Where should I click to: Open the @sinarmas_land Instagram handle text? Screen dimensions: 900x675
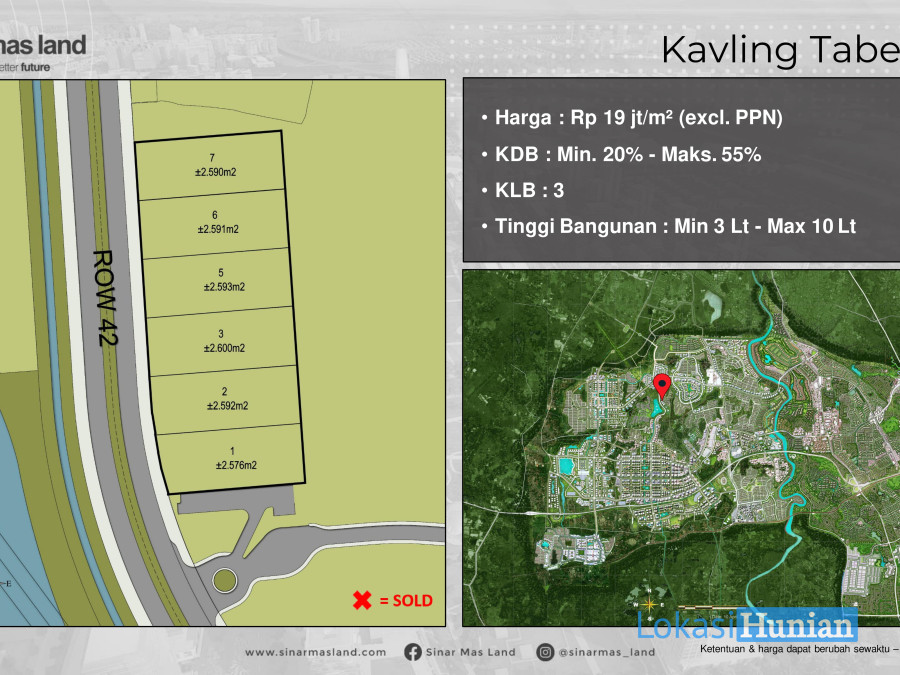(x=607, y=652)
